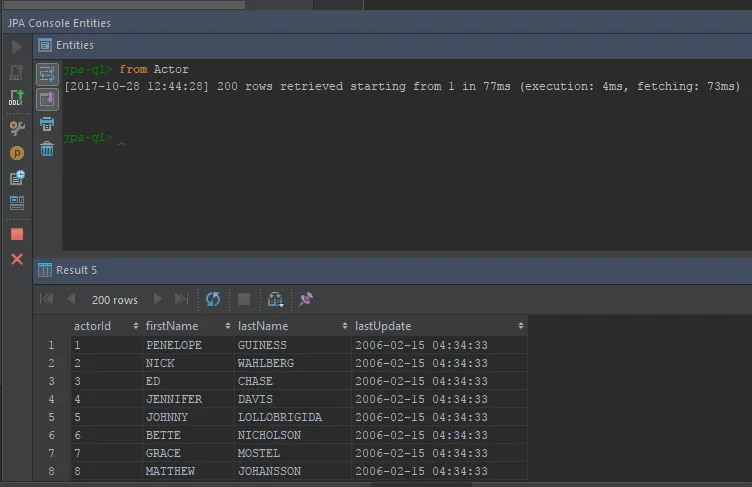Click the CHASE cell
The height and width of the screenshot is (487, 752).
[293, 381]
